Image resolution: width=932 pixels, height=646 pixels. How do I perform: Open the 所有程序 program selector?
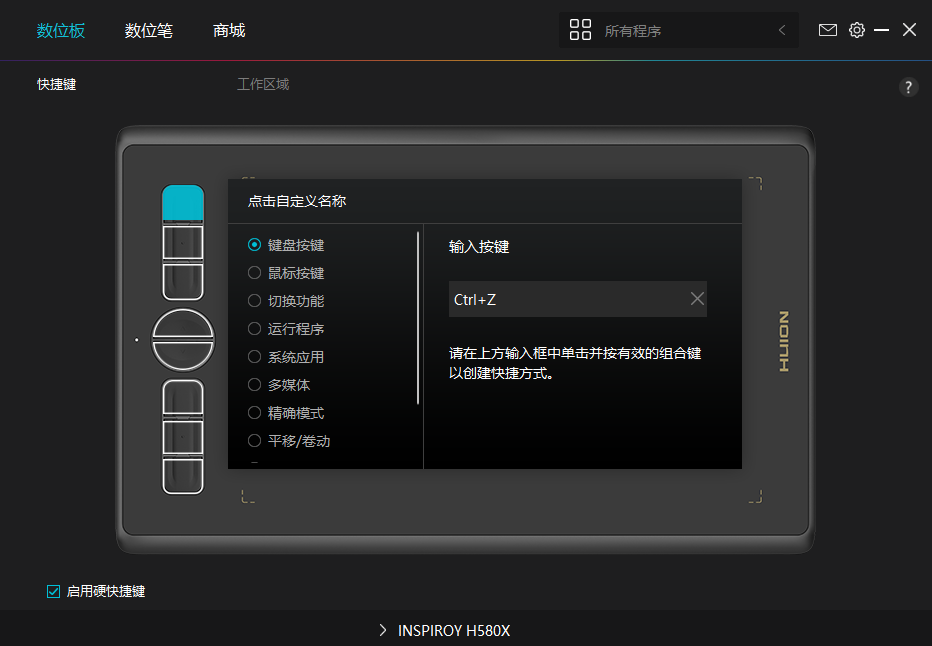678,30
